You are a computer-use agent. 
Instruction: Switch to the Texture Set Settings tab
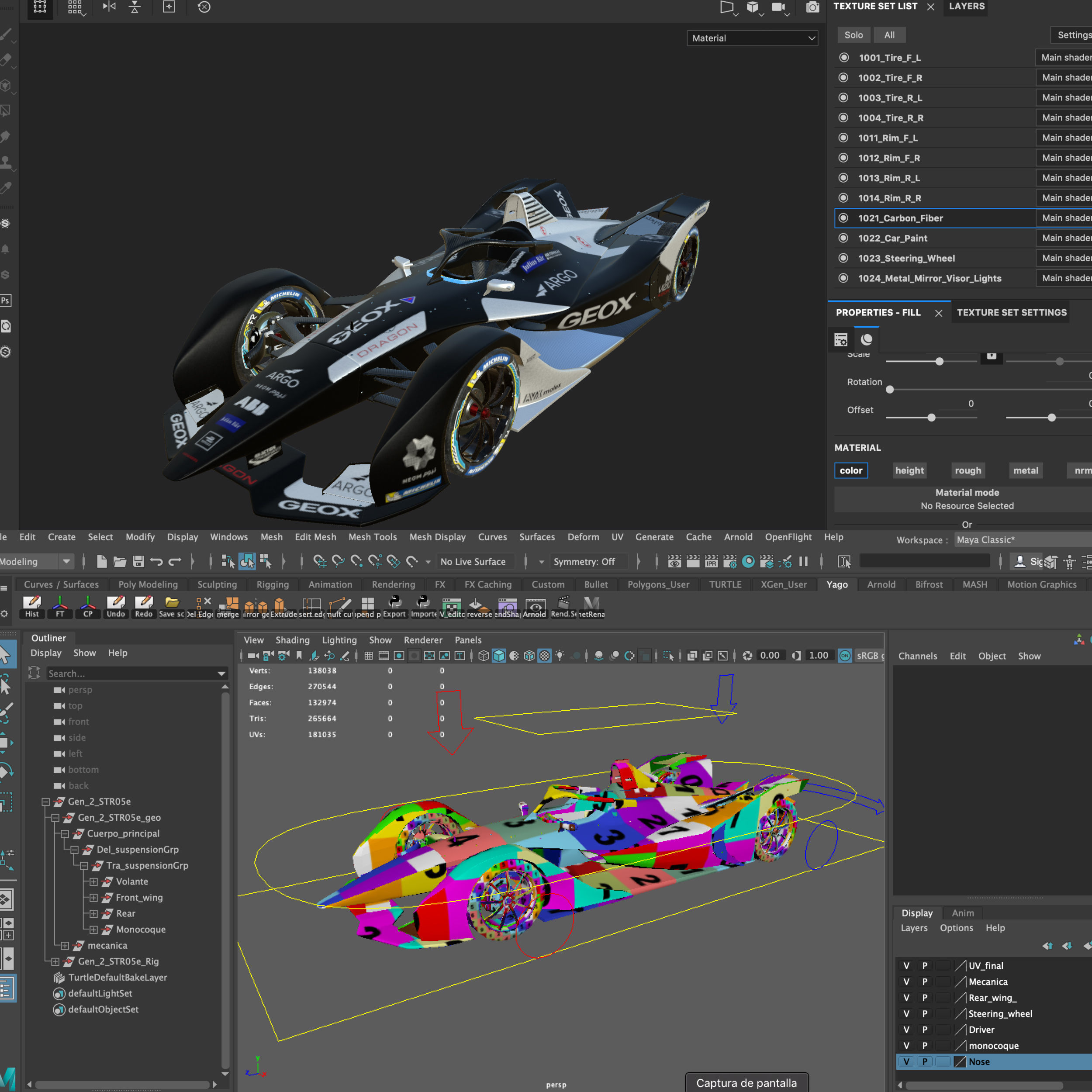coord(1011,313)
